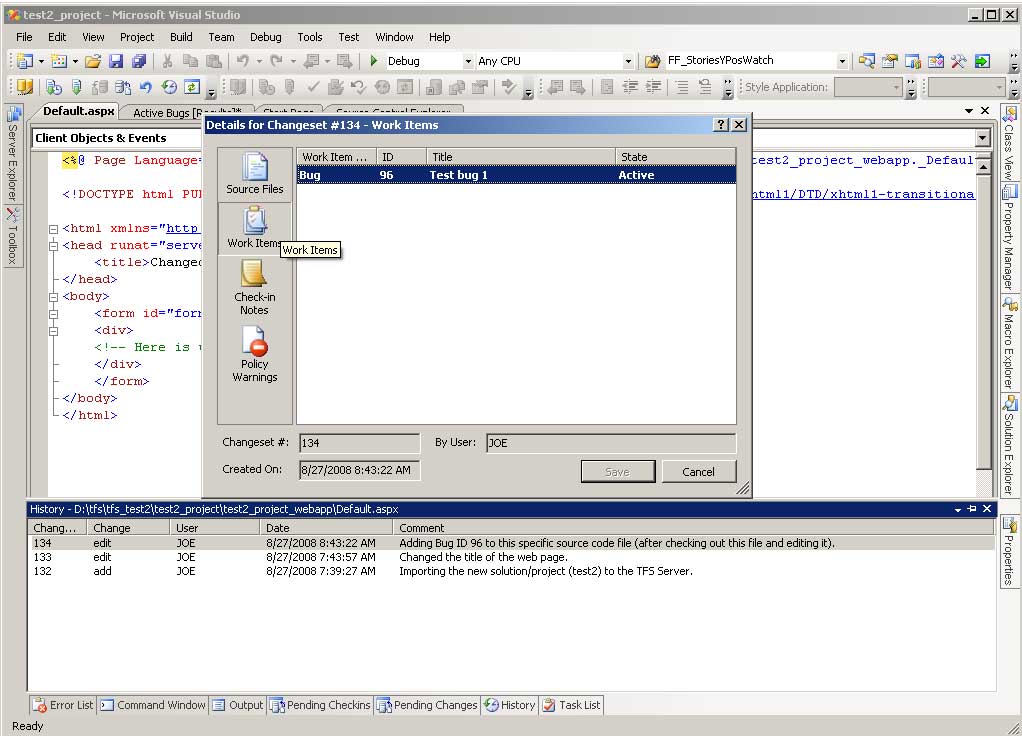Open the Properties Window toolbar icon
1022x736 pixels.
point(890,61)
